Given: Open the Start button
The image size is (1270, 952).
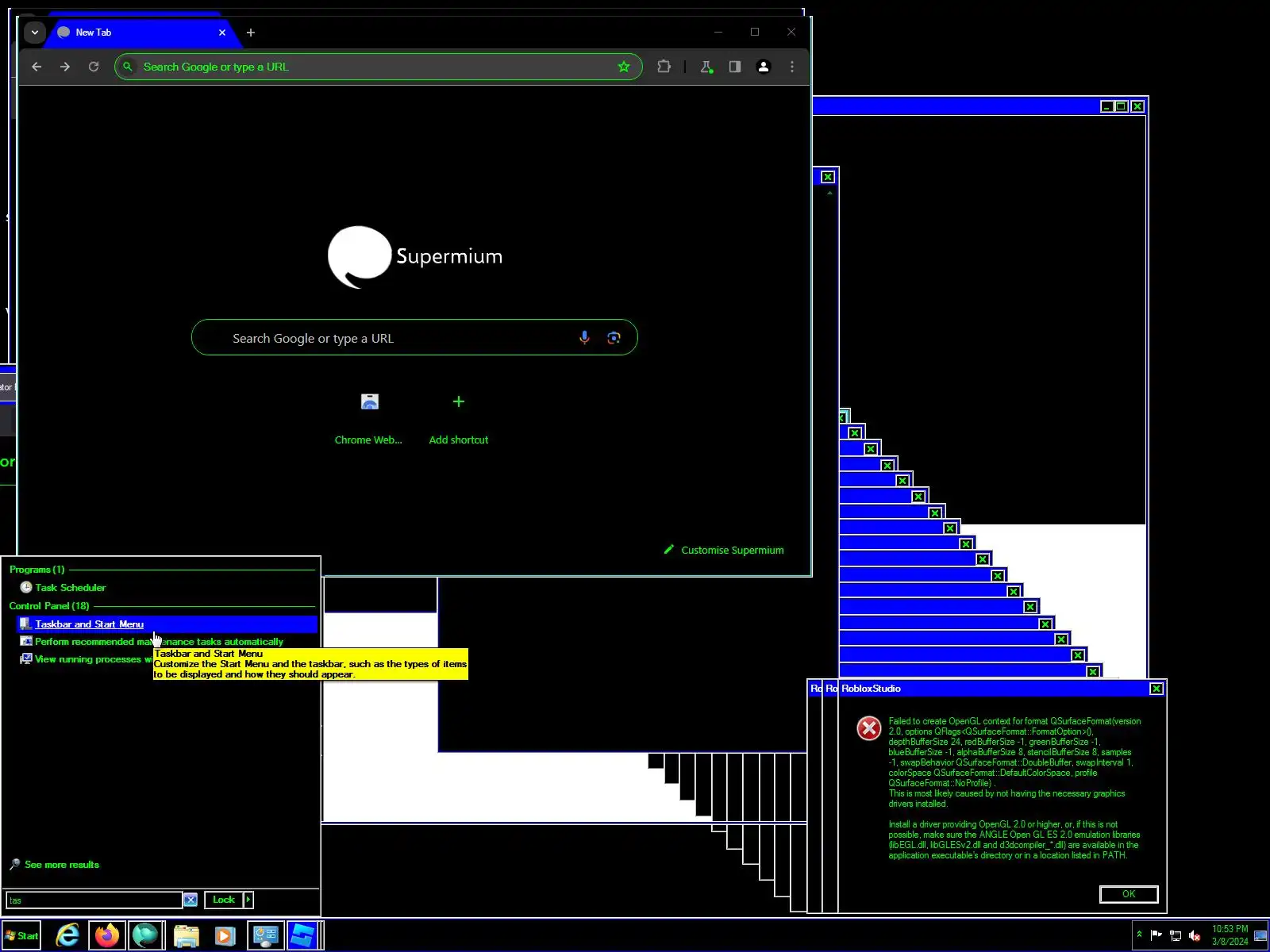Looking at the screenshot, I should click(x=21, y=936).
